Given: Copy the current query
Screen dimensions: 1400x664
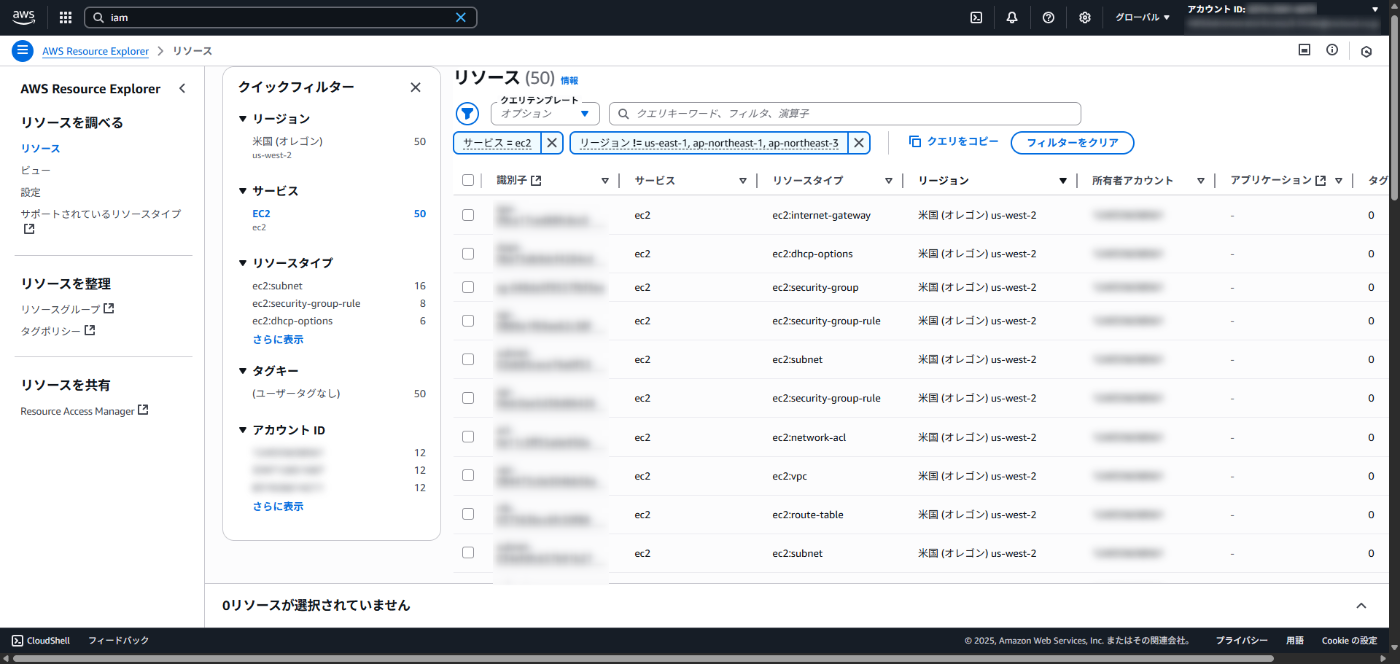Looking at the screenshot, I should coord(953,142).
